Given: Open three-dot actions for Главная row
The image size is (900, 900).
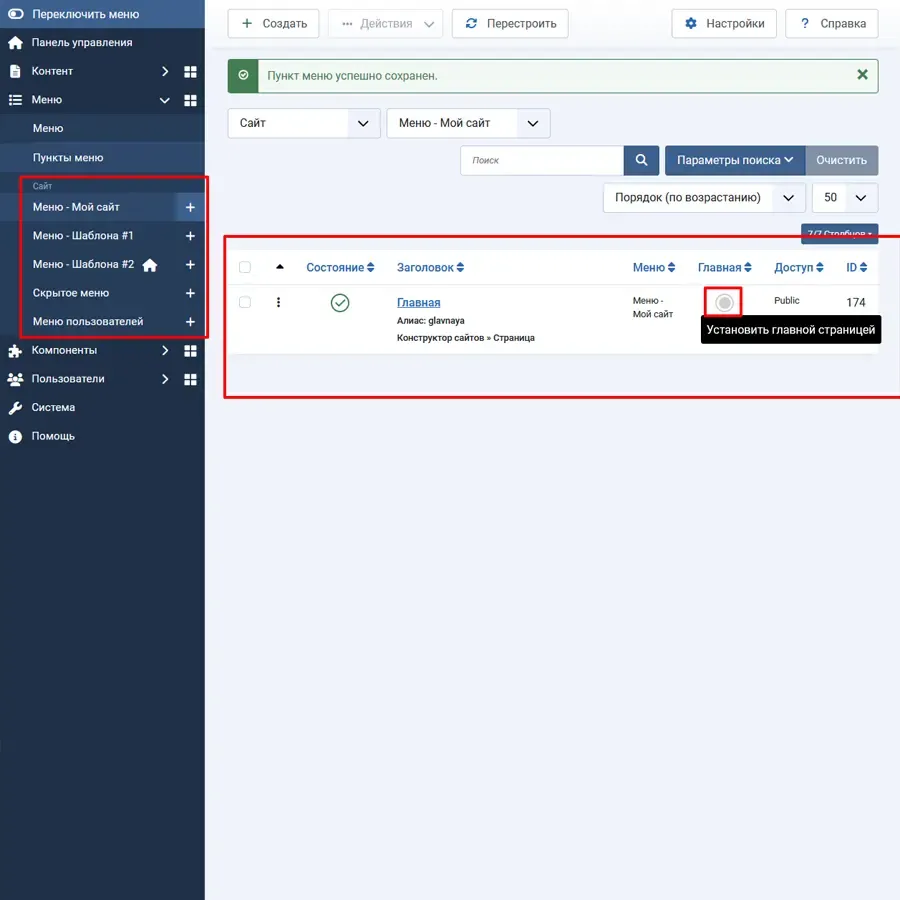Looking at the screenshot, I should click(x=279, y=302).
